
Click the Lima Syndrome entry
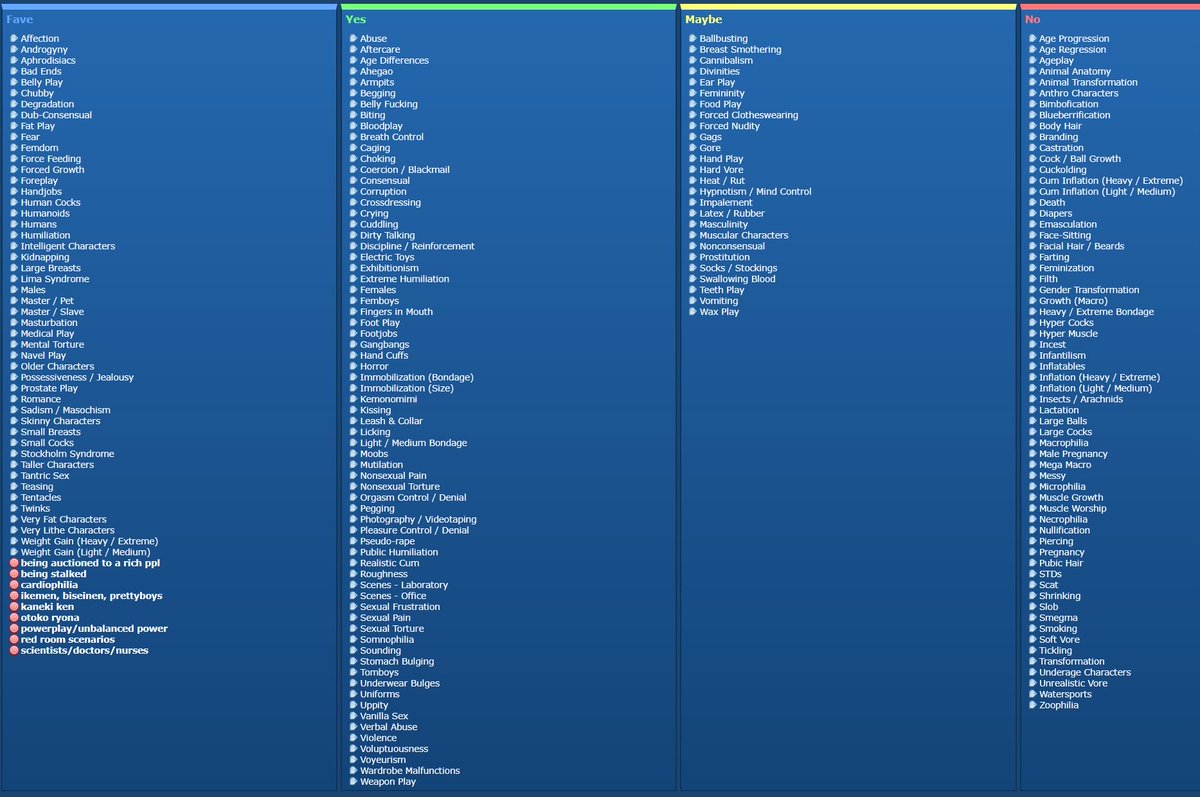click(55, 279)
